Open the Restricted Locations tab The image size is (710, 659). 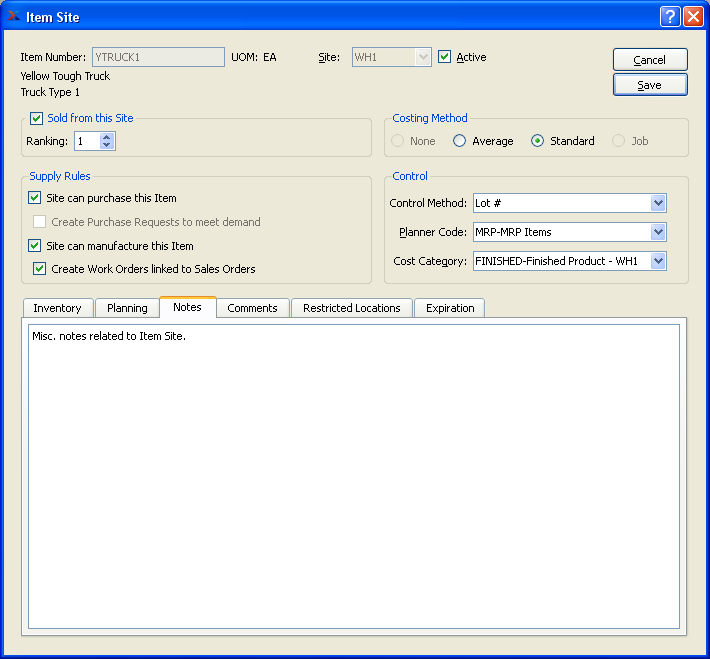[352, 308]
